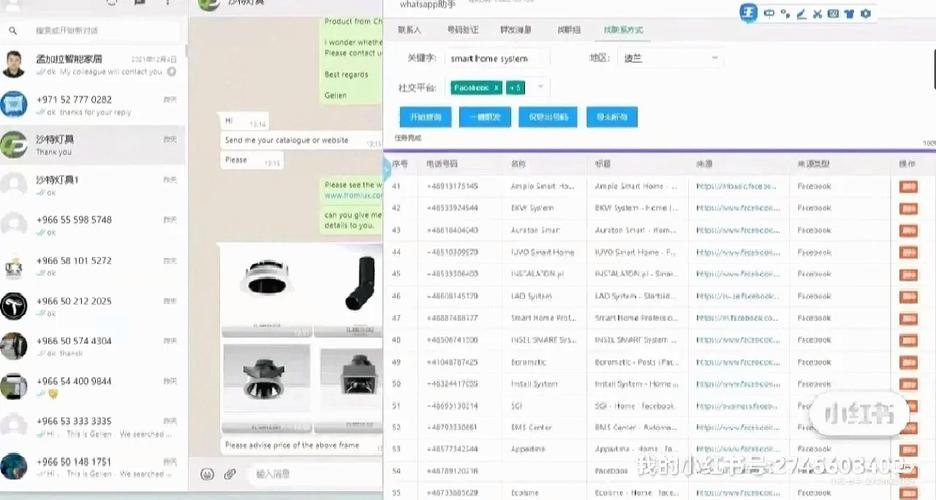Open the 沙特灯具1 conversation

(x=93, y=186)
